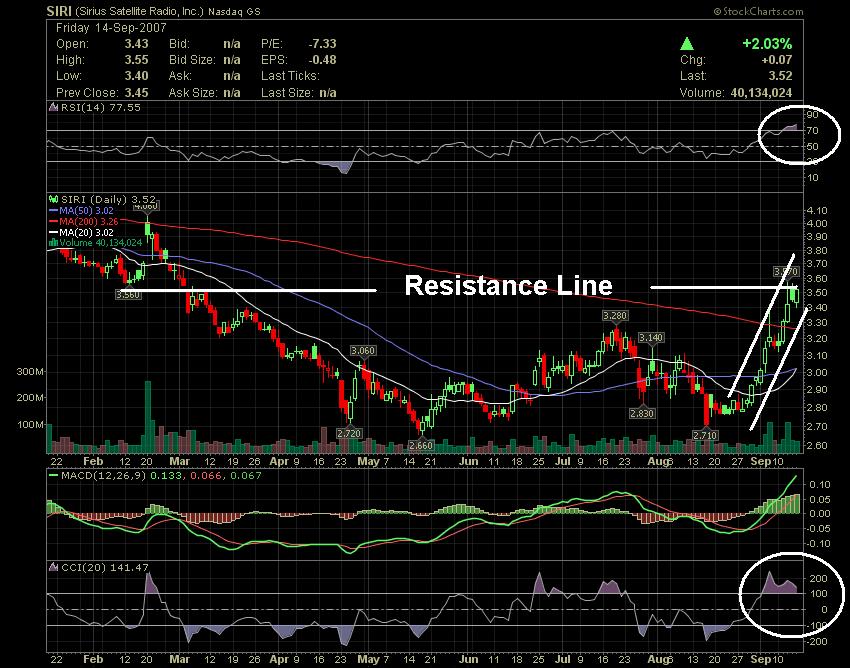
Task: Click the 200M volume axis label
Action: click(x=29, y=397)
